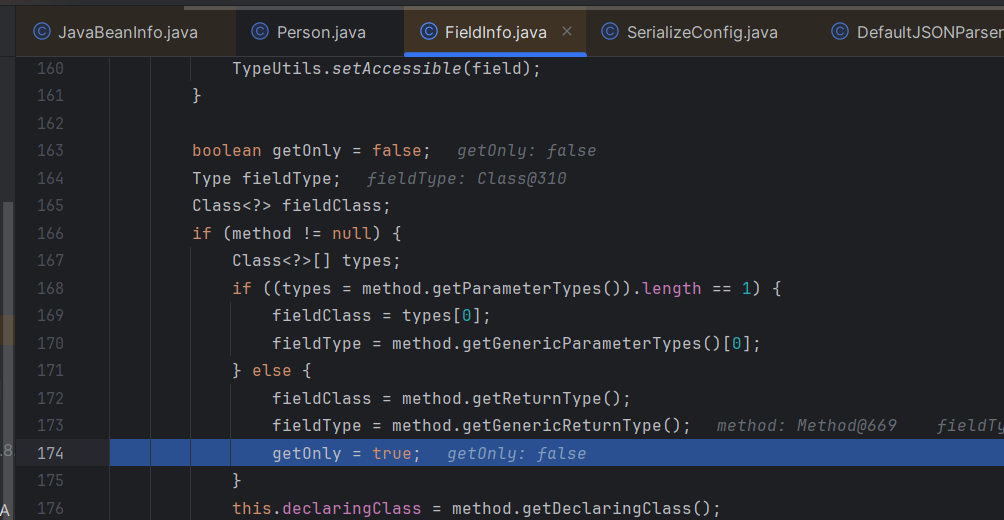Click the 'getOnly: false' hint on line 163

point(526,151)
